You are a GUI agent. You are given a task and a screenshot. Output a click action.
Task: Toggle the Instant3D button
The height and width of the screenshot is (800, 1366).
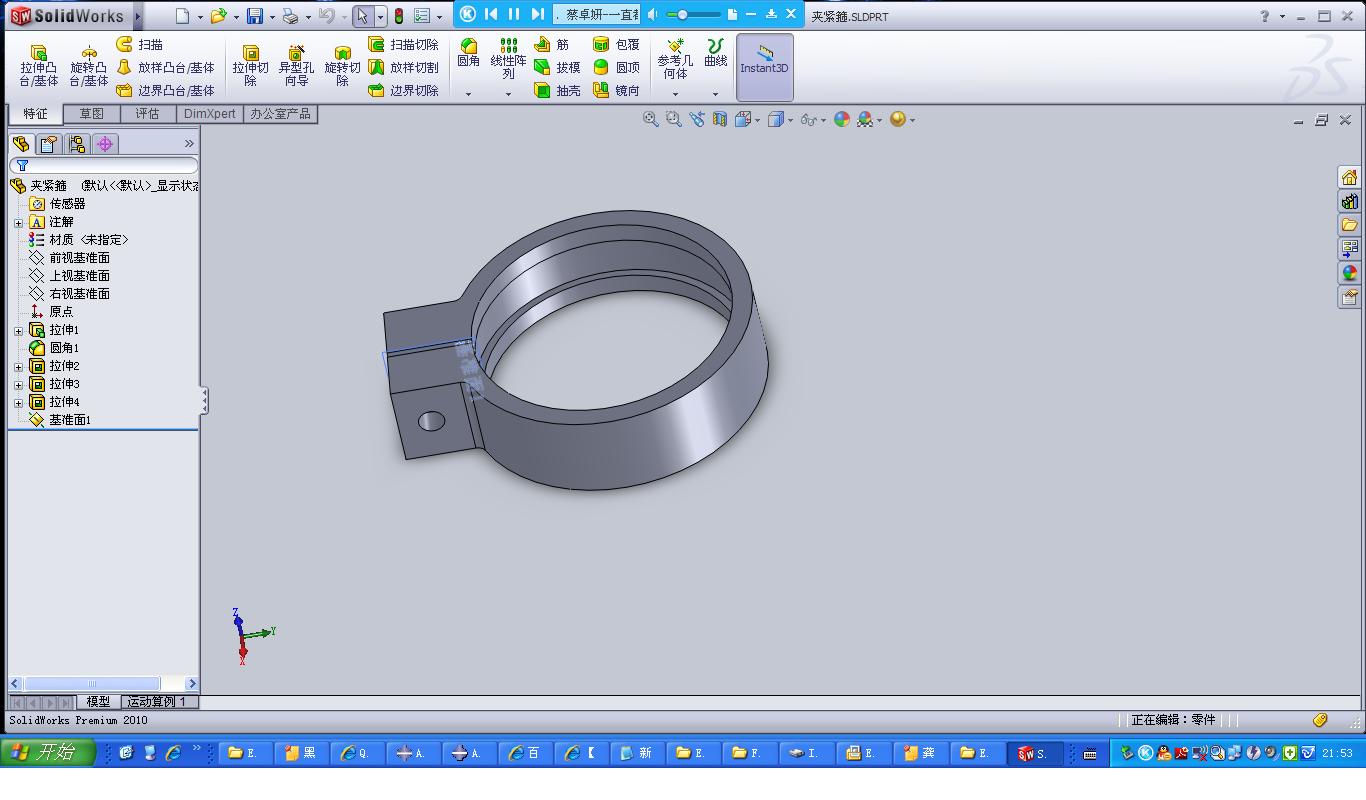pos(764,67)
